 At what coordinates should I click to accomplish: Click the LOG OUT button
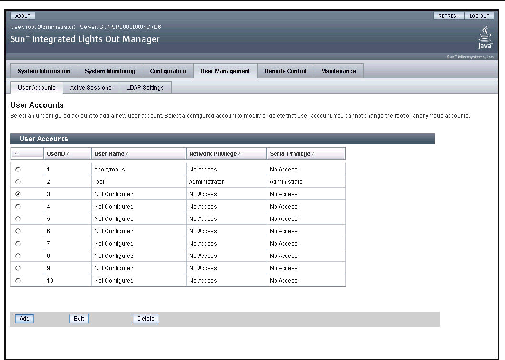click(x=479, y=16)
